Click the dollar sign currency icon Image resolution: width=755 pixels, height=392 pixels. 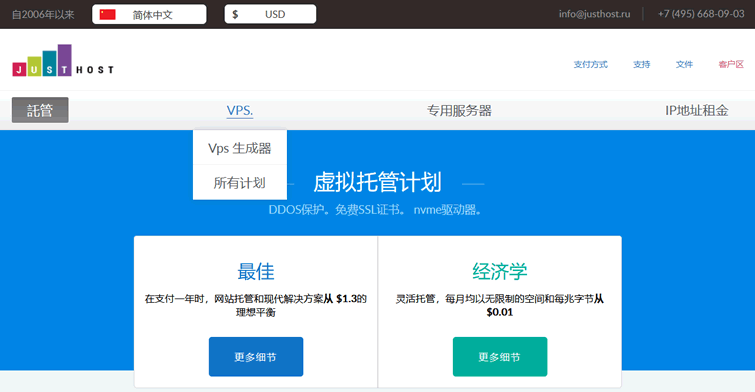pyautogui.click(x=235, y=14)
